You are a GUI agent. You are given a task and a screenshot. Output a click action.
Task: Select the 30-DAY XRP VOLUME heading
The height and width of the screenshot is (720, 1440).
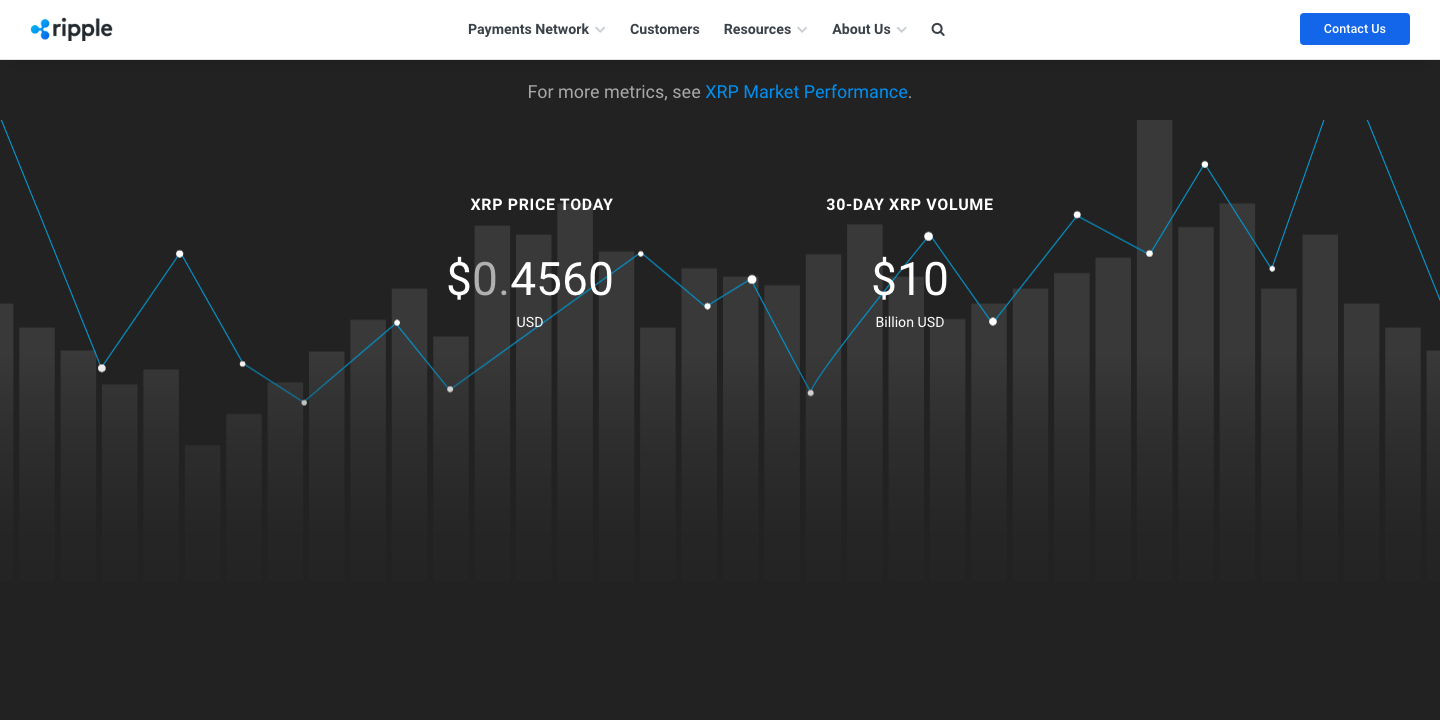(x=910, y=205)
